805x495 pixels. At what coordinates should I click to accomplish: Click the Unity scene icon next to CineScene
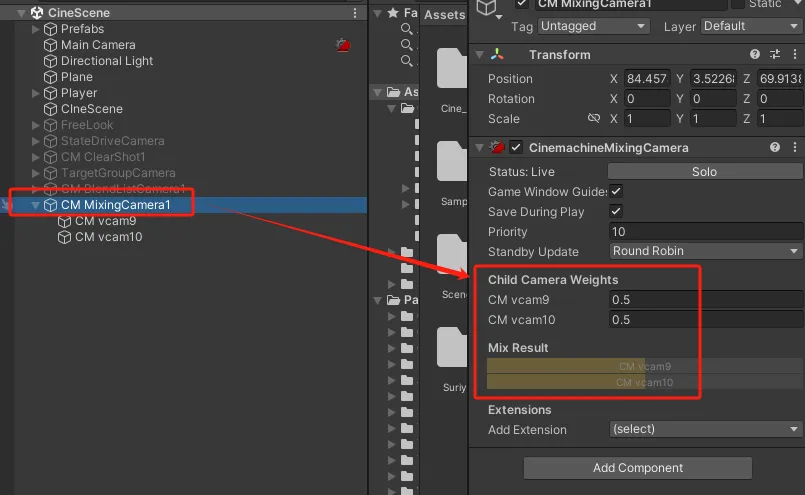coord(37,12)
